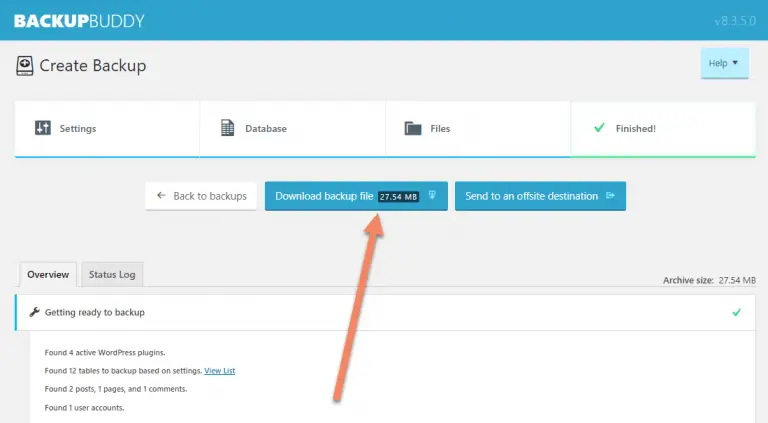Download the backup file

coord(356,196)
